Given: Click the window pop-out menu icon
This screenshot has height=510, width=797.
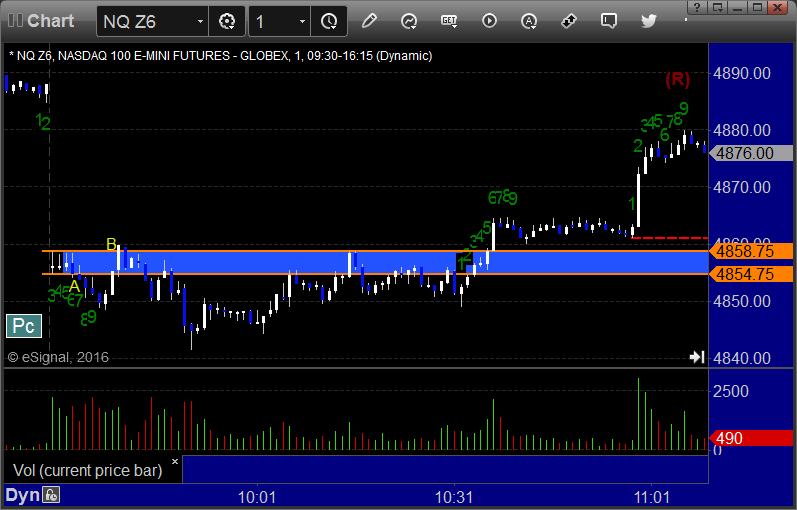Looking at the screenshot, I should coord(717,7).
